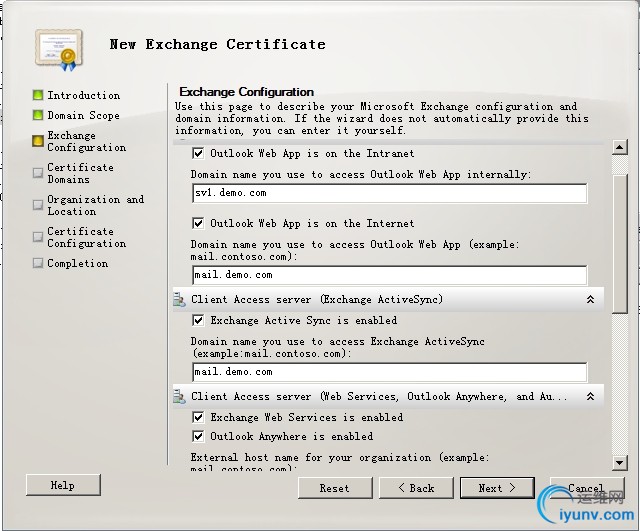
Task: Click the green Introduction step indicator
Action: click(38, 95)
